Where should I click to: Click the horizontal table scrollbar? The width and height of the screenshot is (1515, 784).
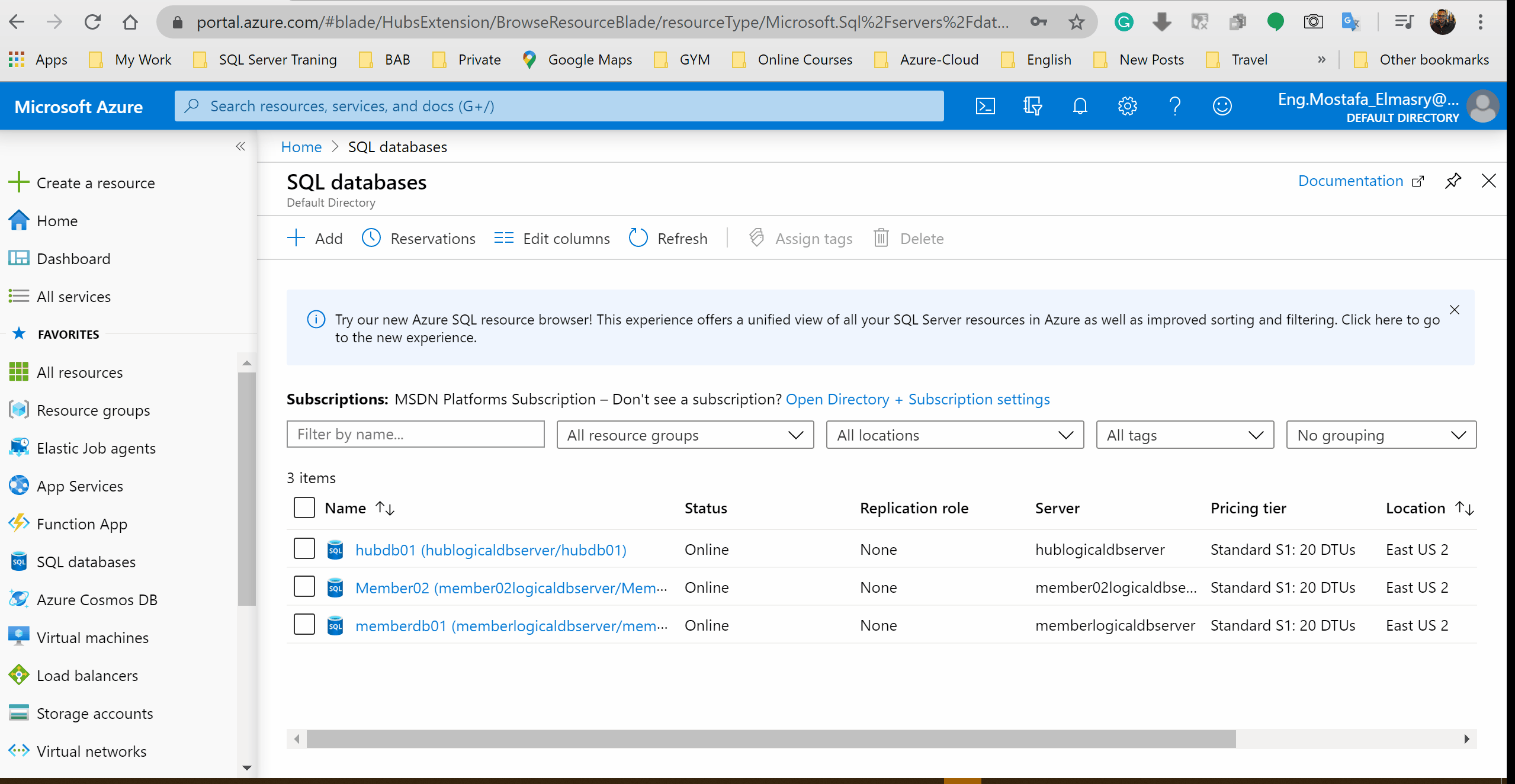(x=770, y=739)
